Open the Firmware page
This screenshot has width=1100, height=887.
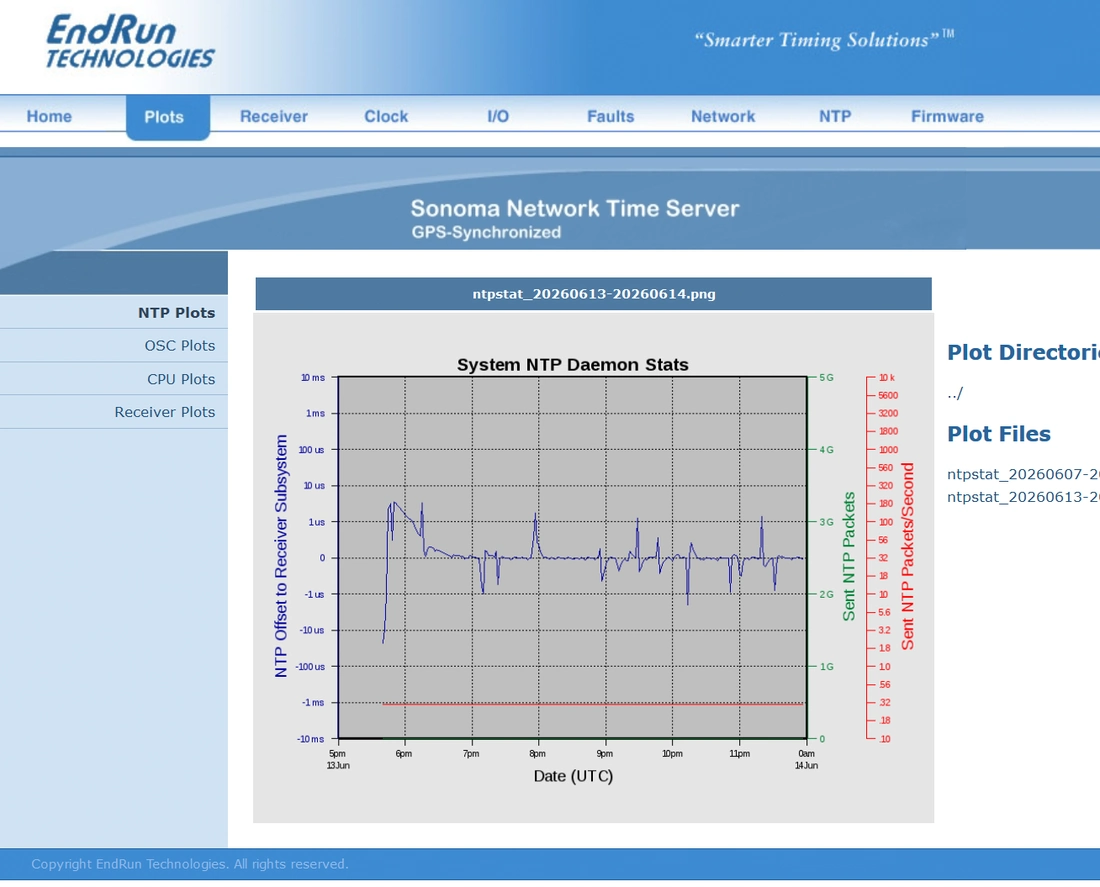947,116
